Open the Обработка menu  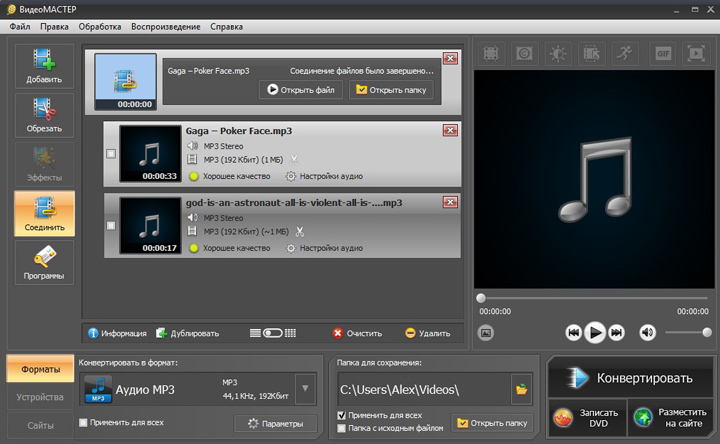(100, 27)
